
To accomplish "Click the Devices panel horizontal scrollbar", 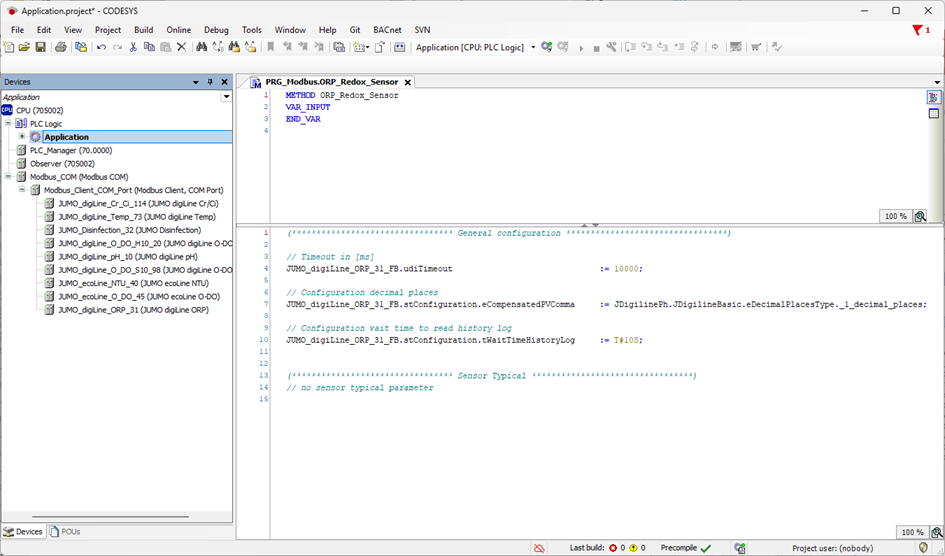I will (110, 516).
